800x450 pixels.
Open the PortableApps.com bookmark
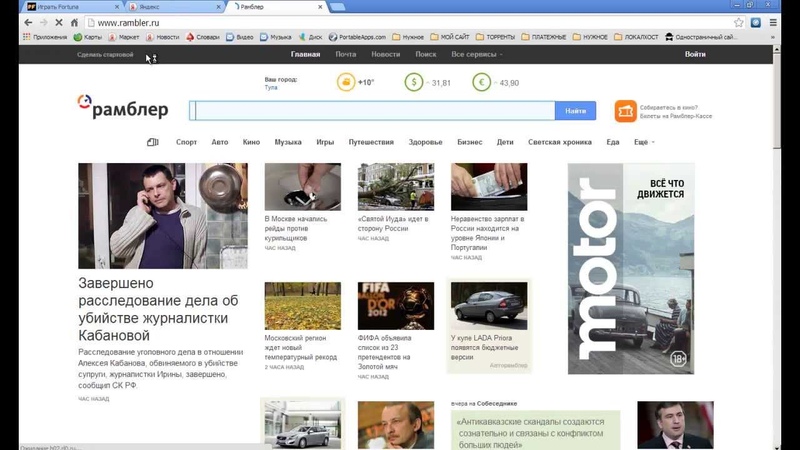[357, 37]
